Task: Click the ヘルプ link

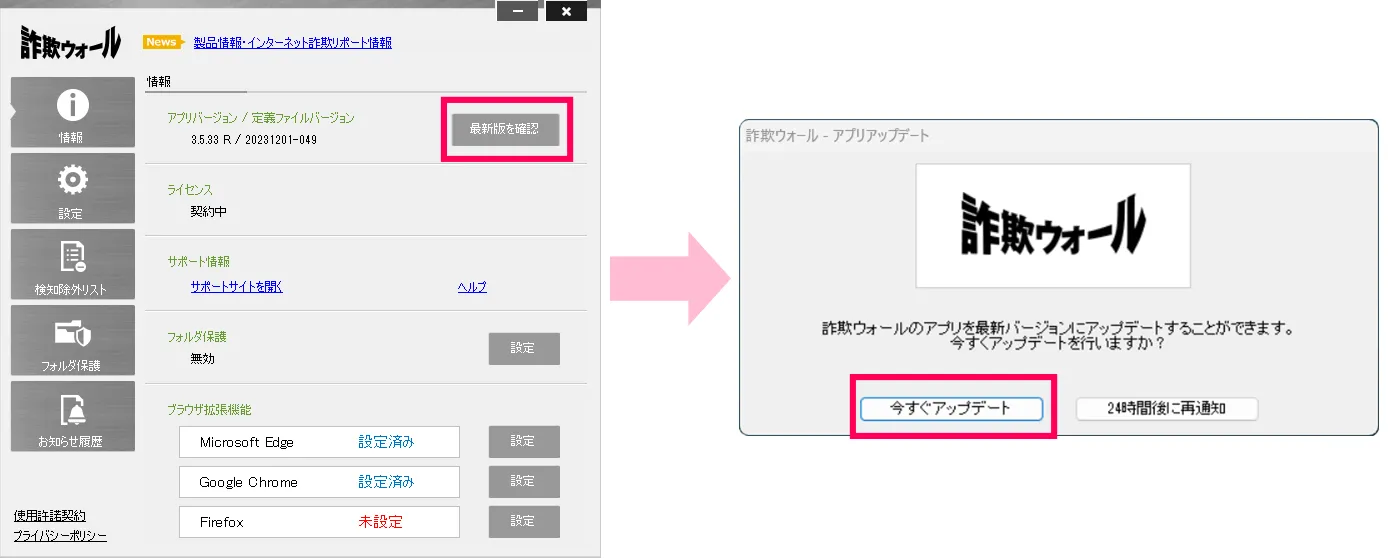Action: point(472,287)
